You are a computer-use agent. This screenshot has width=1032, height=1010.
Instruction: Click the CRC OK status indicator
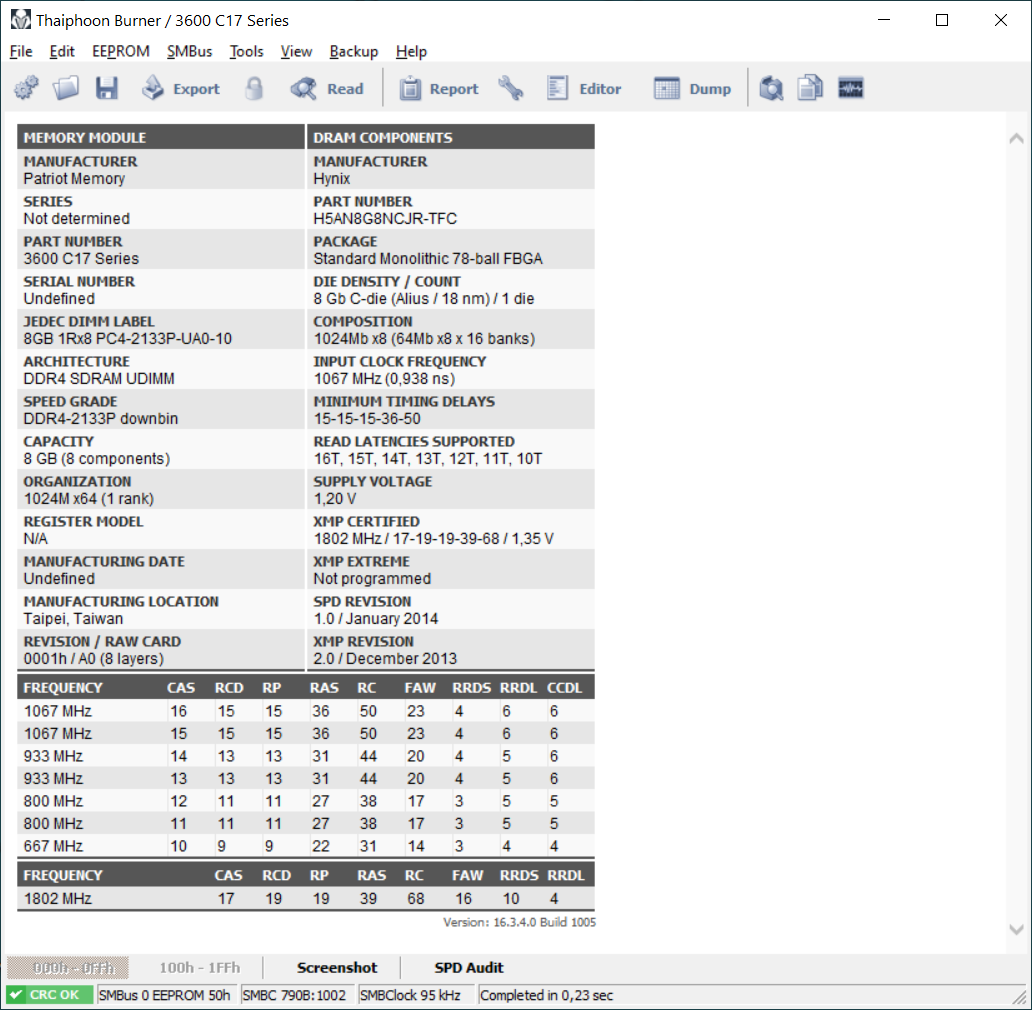[50, 995]
